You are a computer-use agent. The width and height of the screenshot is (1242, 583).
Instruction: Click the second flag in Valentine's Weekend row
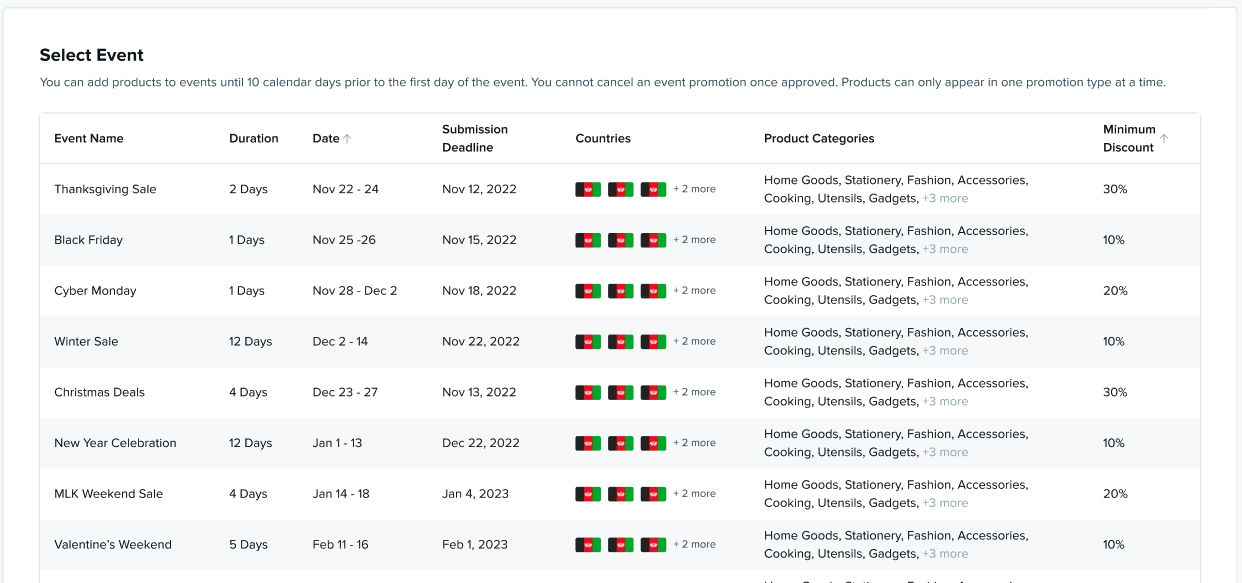620,544
